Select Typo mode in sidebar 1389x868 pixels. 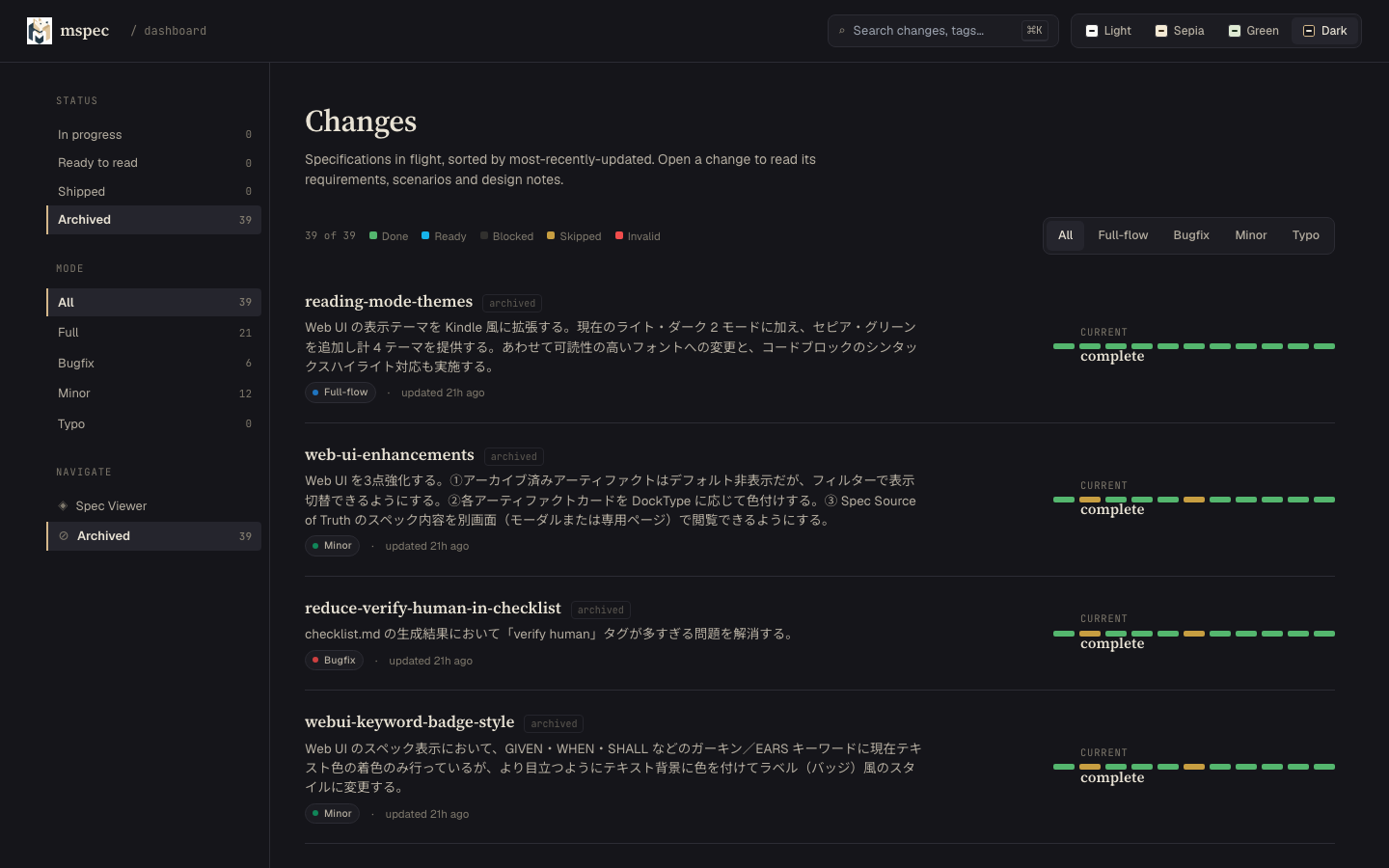pyautogui.click(x=153, y=424)
